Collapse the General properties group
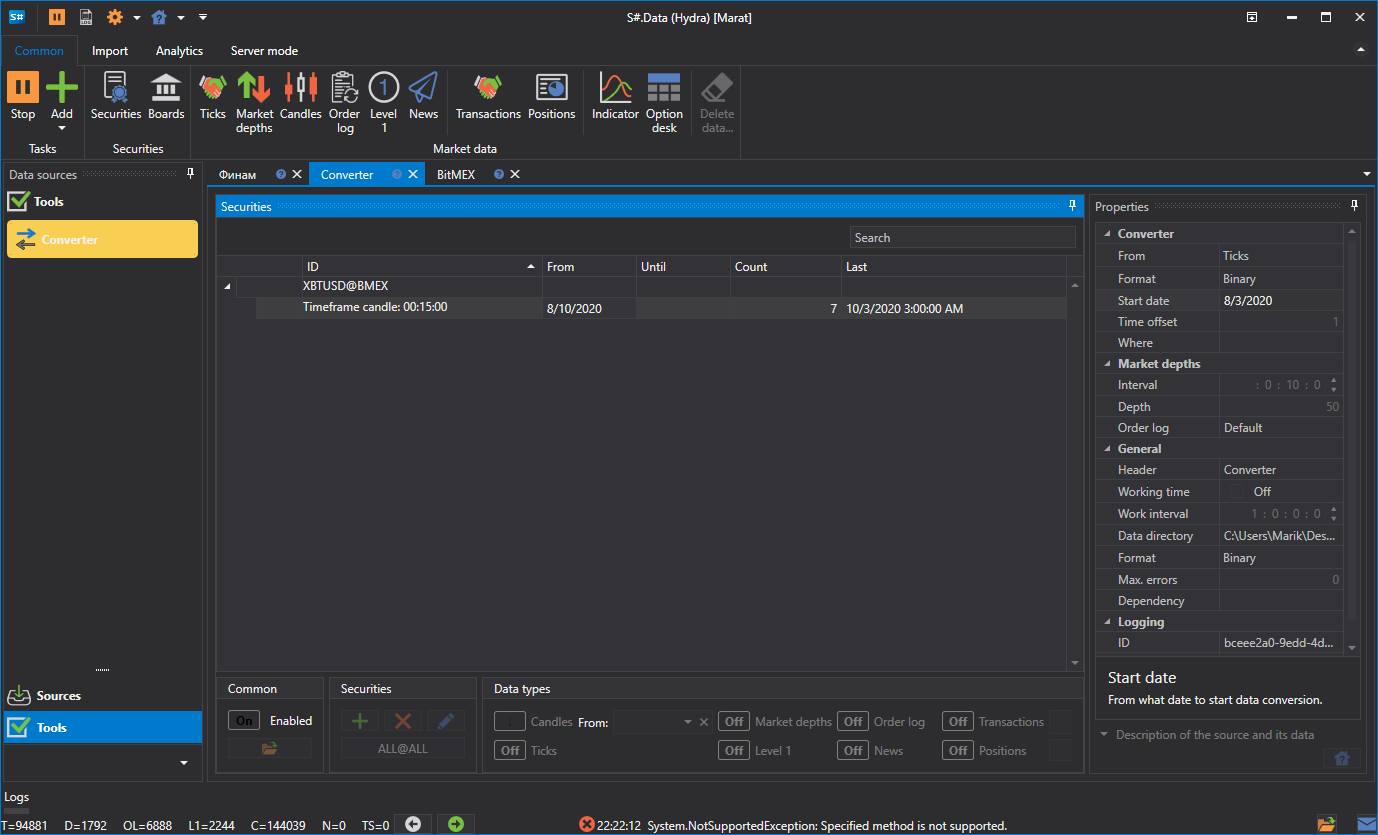The image size is (1378, 835). tap(1107, 449)
